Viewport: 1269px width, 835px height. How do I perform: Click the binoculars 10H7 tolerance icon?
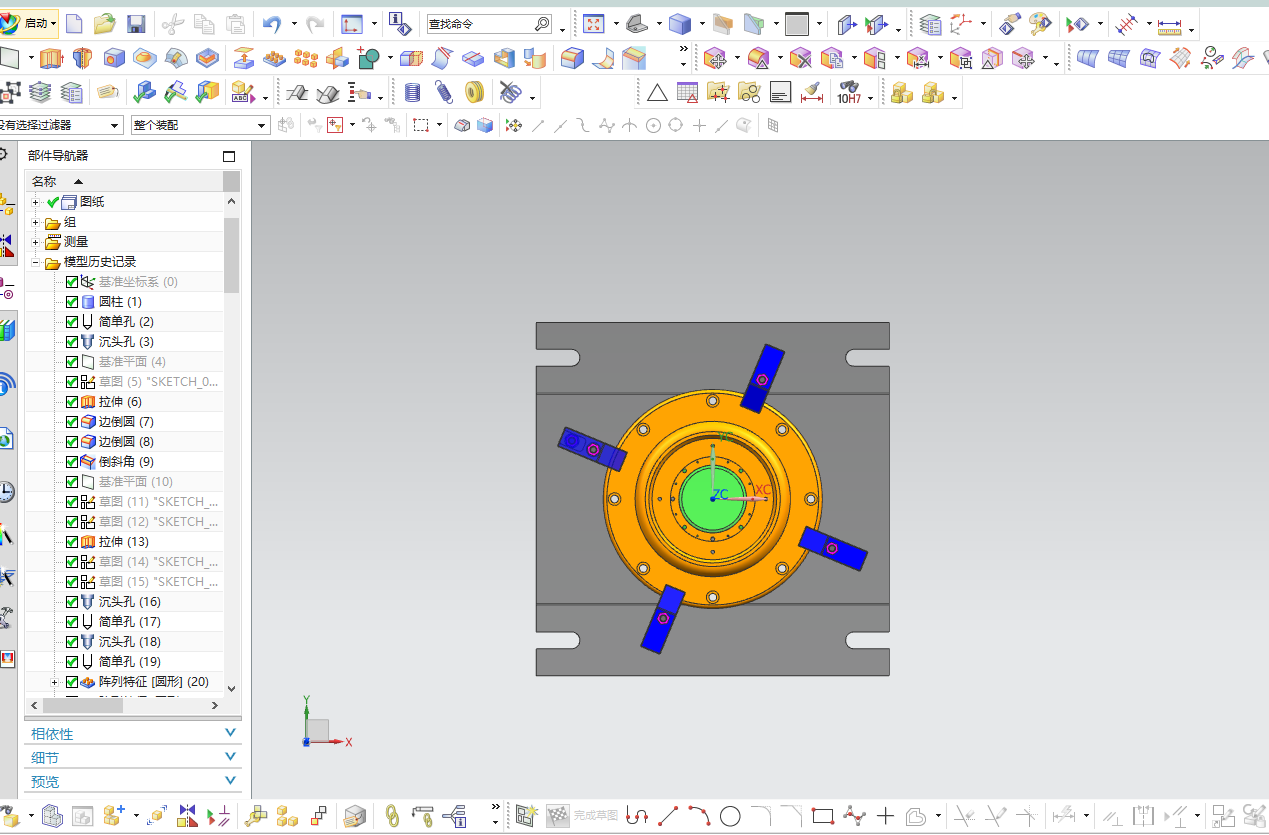click(x=849, y=93)
